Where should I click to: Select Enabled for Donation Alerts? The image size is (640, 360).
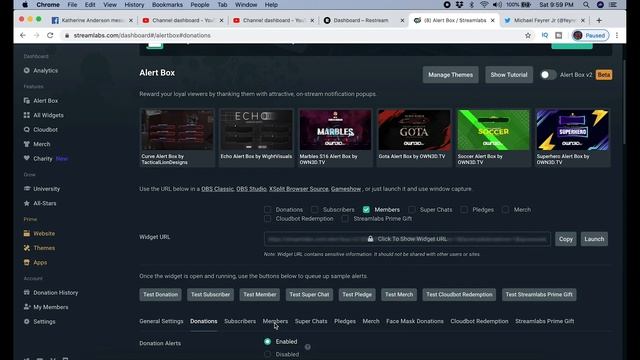pyautogui.click(x=267, y=342)
